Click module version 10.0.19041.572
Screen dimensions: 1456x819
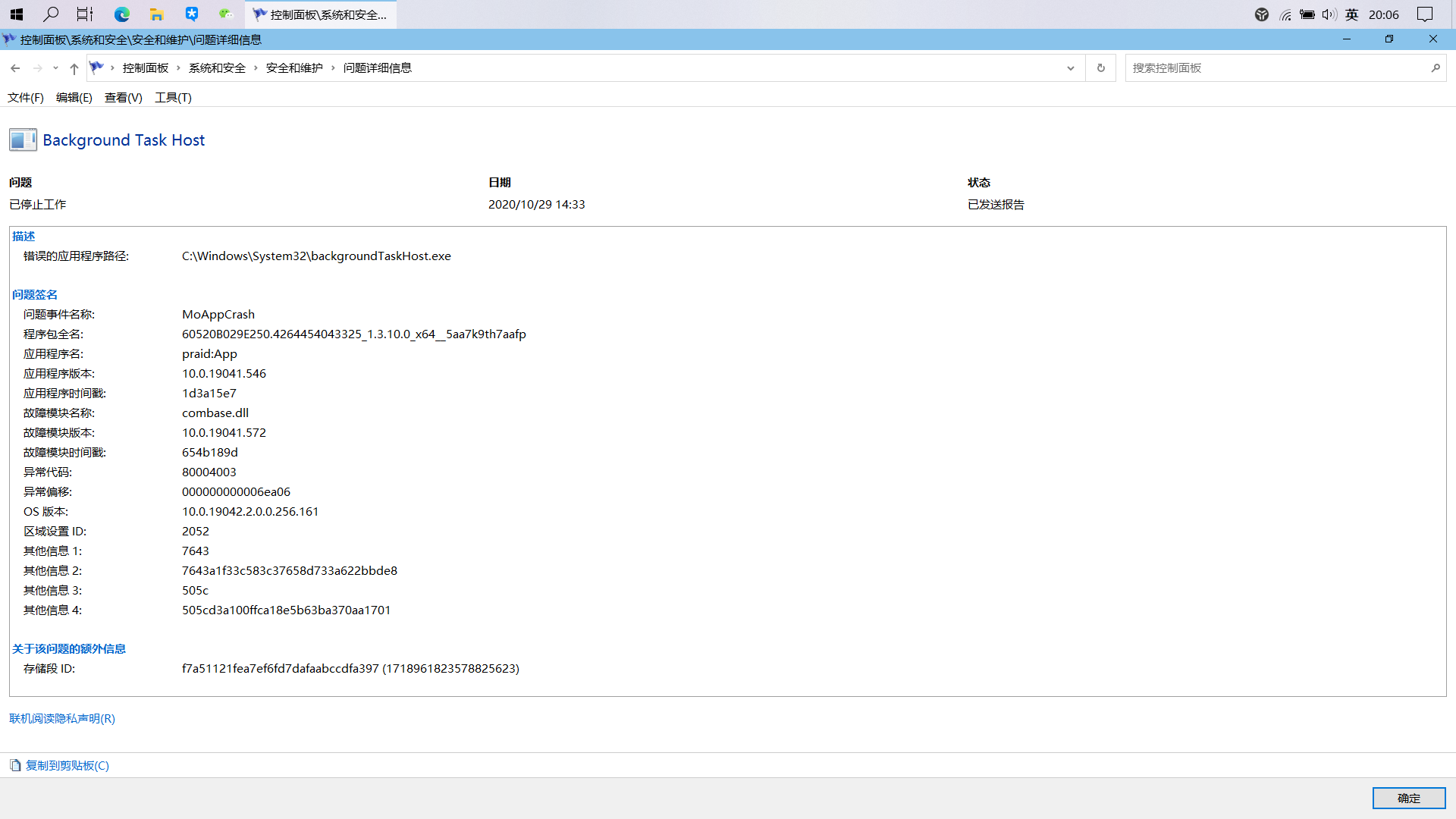tap(224, 433)
